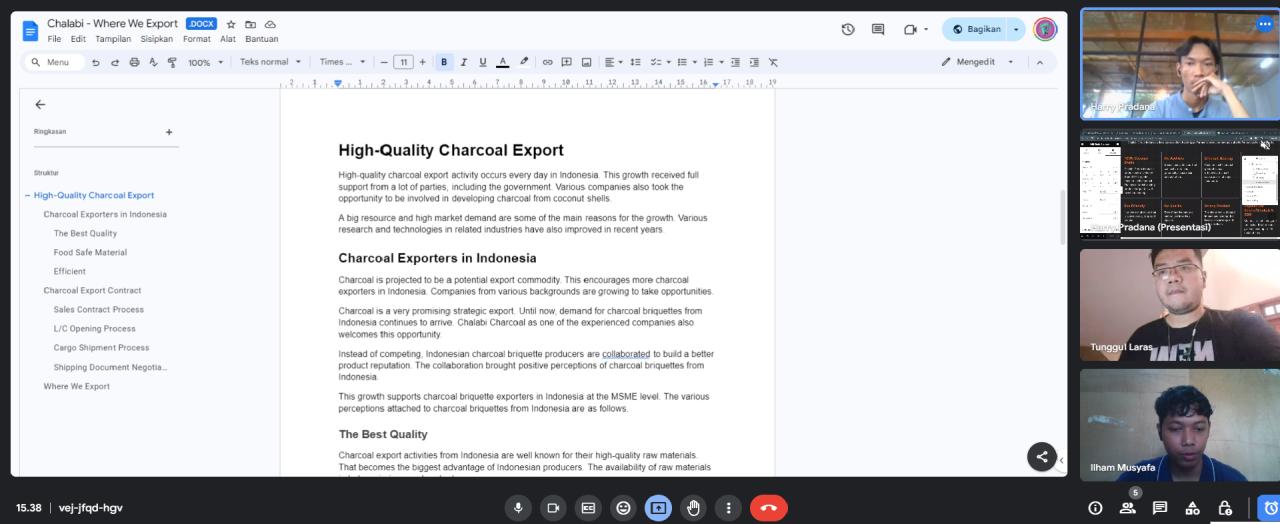Screen dimensions: 1280x524
Task: Open the Mengedit editing mode dropdown
Action: tap(978, 62)
